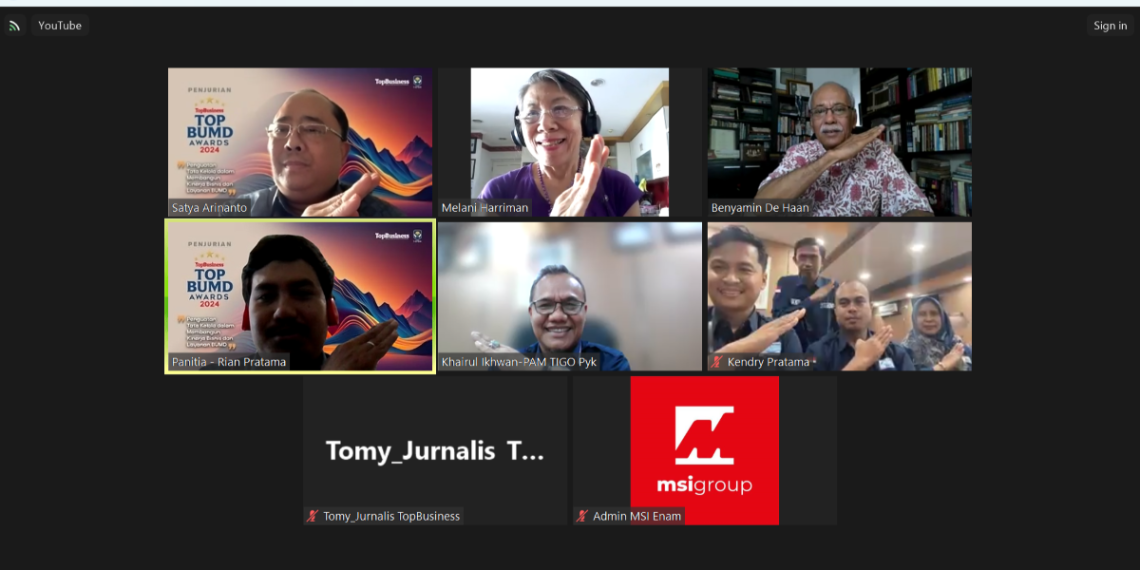Click the Panitia - Rian Pratama name label

coord(228,362)
